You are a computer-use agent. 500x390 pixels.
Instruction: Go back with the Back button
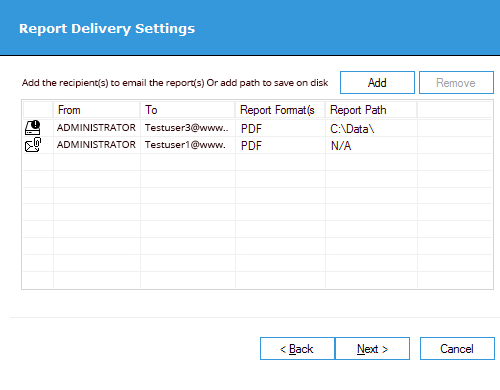coord(297,349)
